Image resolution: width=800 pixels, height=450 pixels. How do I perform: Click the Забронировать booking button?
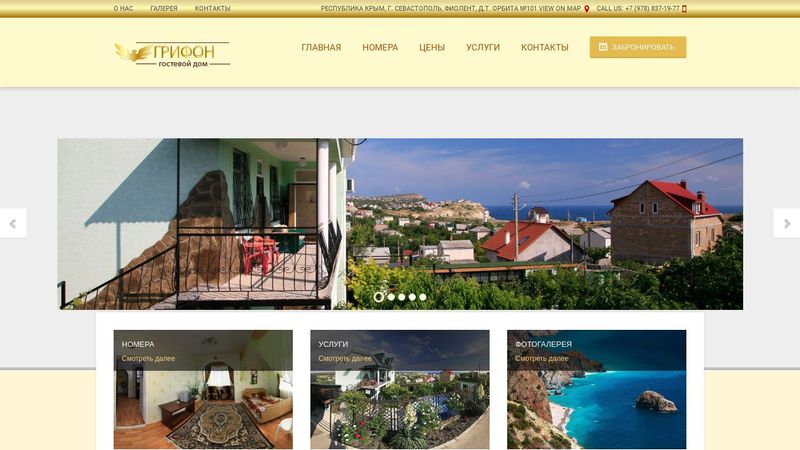point(638,47)
